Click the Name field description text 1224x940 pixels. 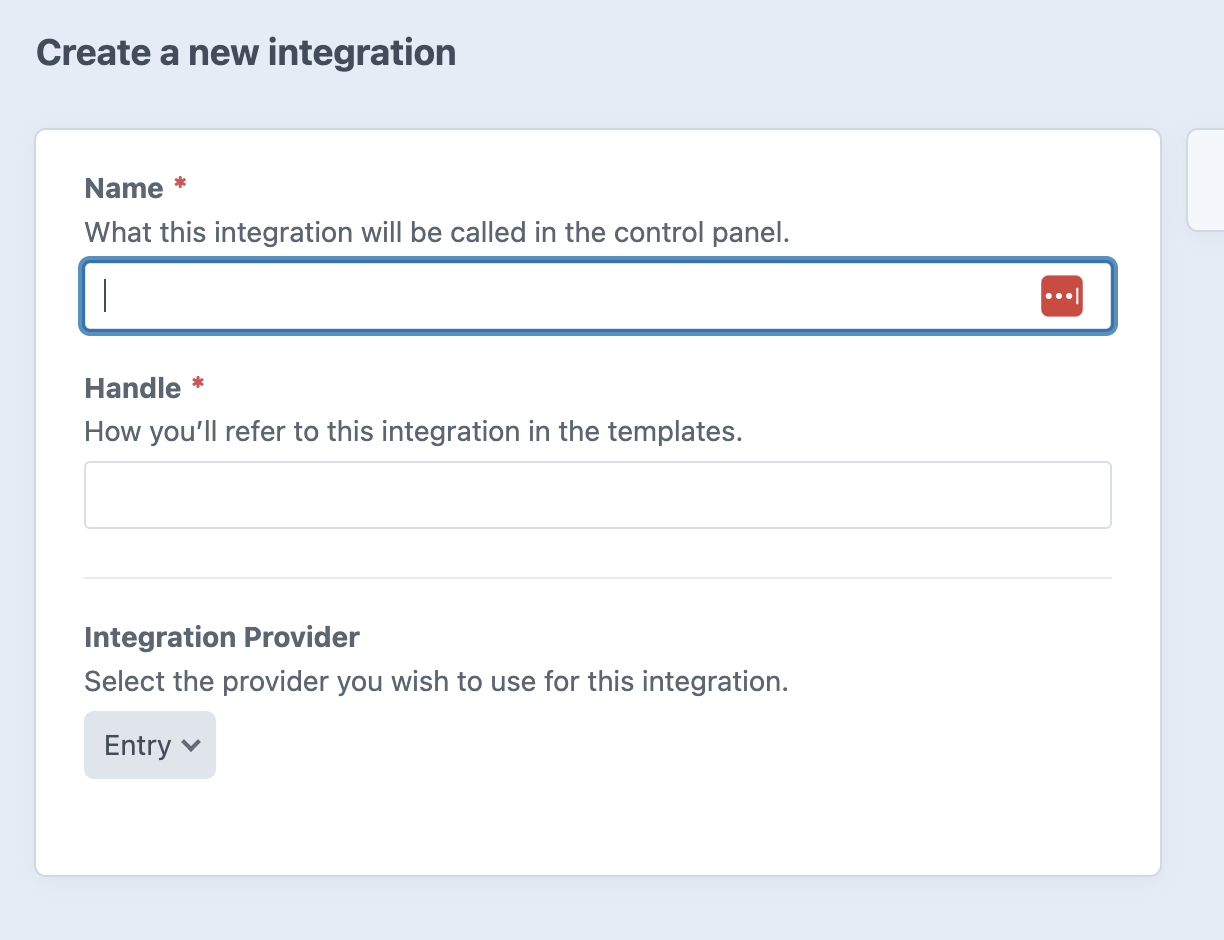(x=438, y=232)
